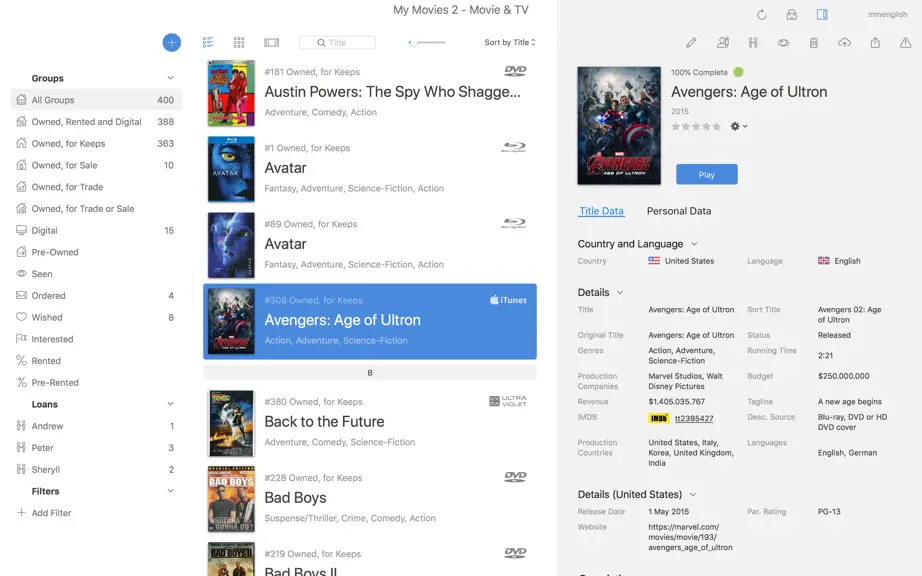922x576 pixels.
Task: Click the lock icon in top toolbar
Action: click(x=792, y=15)
